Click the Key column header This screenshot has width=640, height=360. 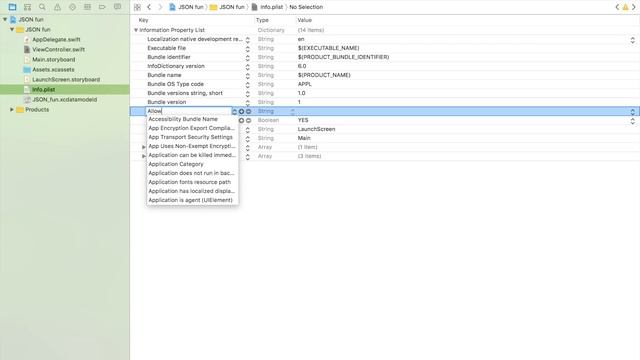coord(143,20)
